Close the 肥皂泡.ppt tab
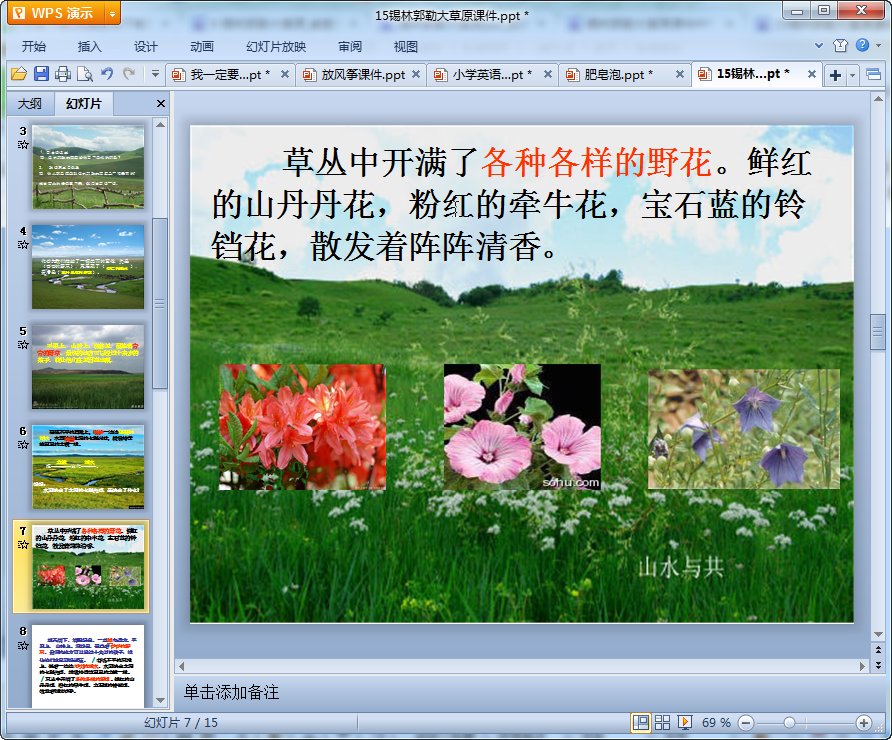Viewport: 892px width, 740px height. click(679, 74)
